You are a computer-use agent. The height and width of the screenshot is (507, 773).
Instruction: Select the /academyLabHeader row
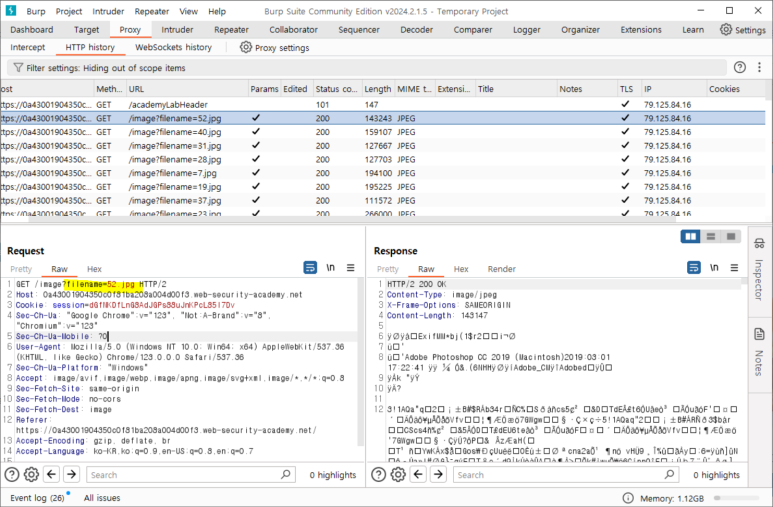point(383,105)
